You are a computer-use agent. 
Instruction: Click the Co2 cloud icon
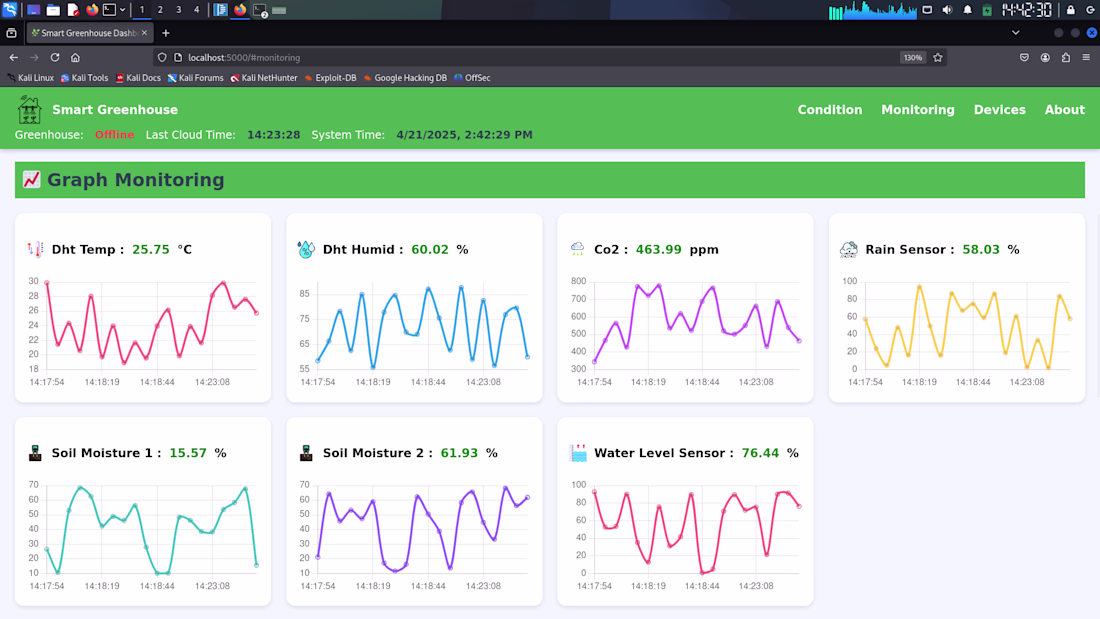tap(577, 248)
